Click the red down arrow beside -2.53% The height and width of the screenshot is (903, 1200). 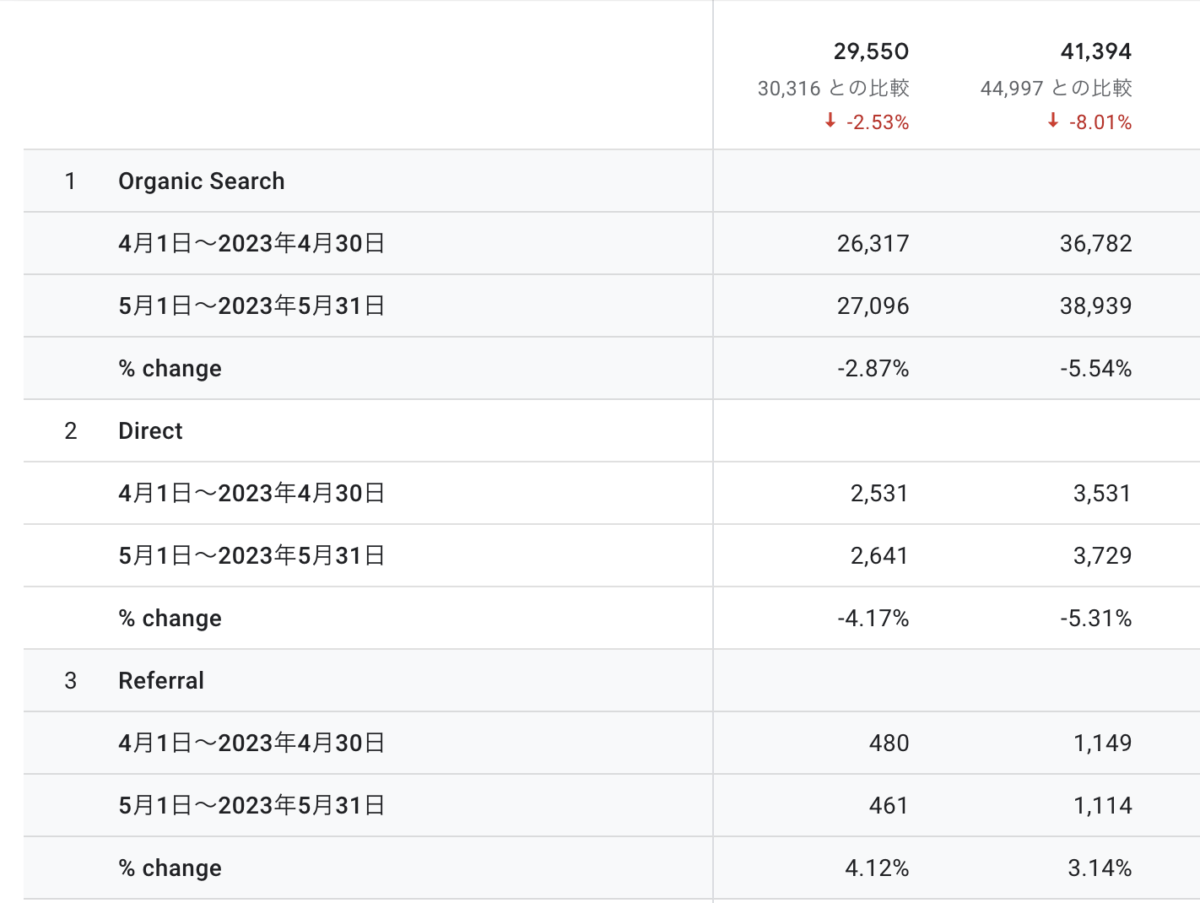coord(830,122)
